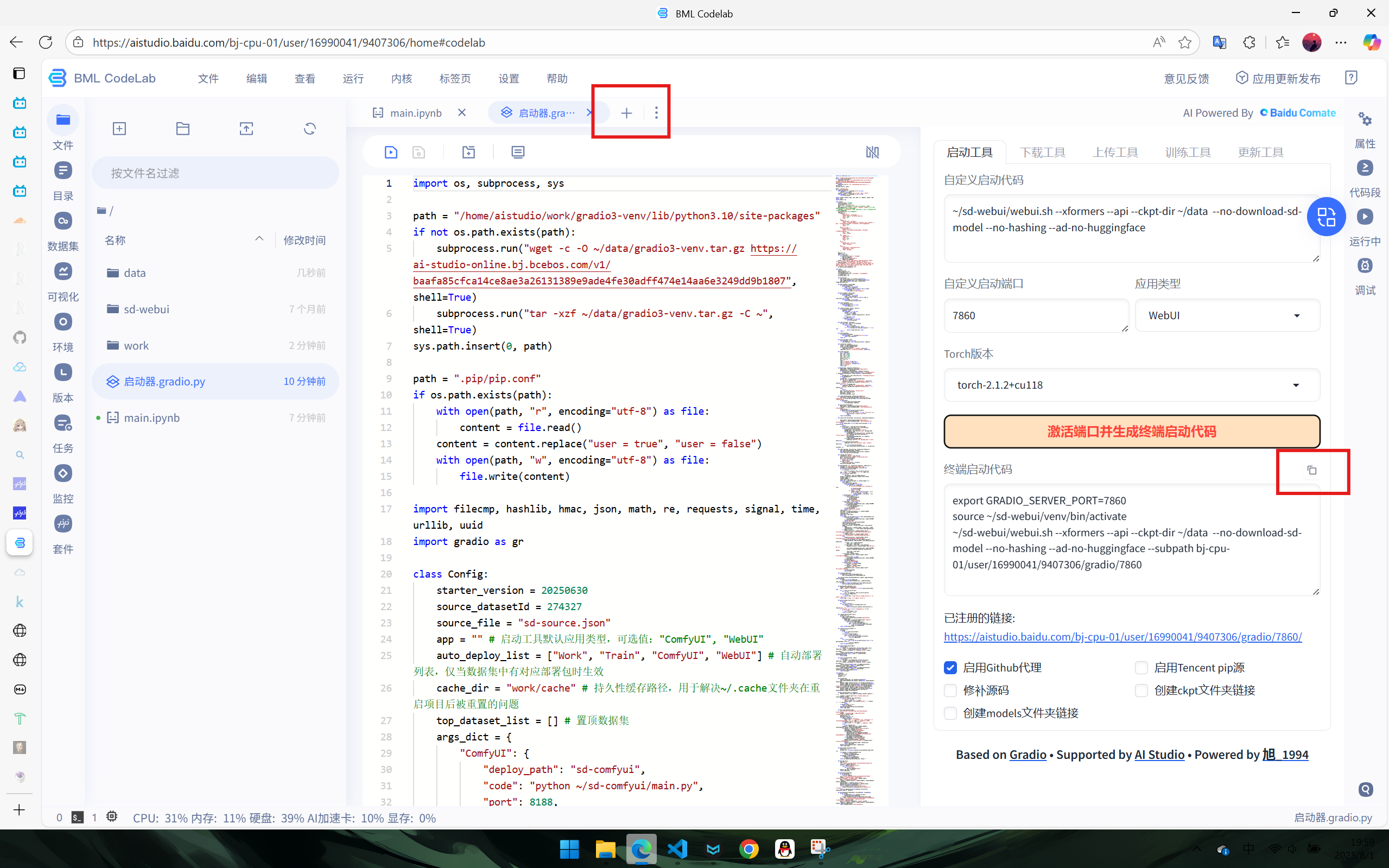Image resolution: width=1389 pixels, height=868 pixels.
Task: Click 激活端口并生成终端启动代码 button
Action: 1131,432
